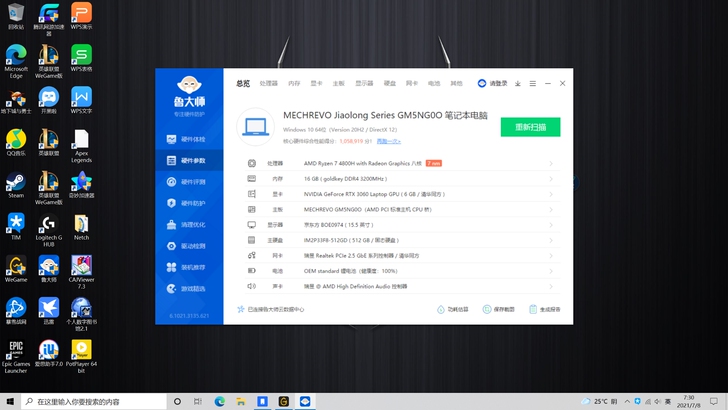Open the notification center icon

pos(714,402)
